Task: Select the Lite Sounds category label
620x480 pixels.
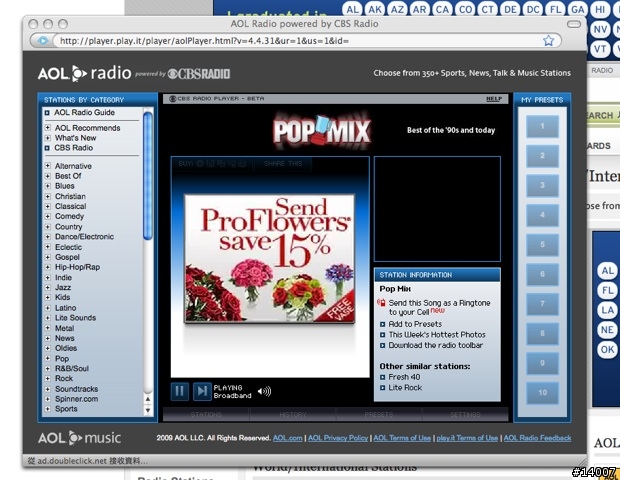Action: 76,317
